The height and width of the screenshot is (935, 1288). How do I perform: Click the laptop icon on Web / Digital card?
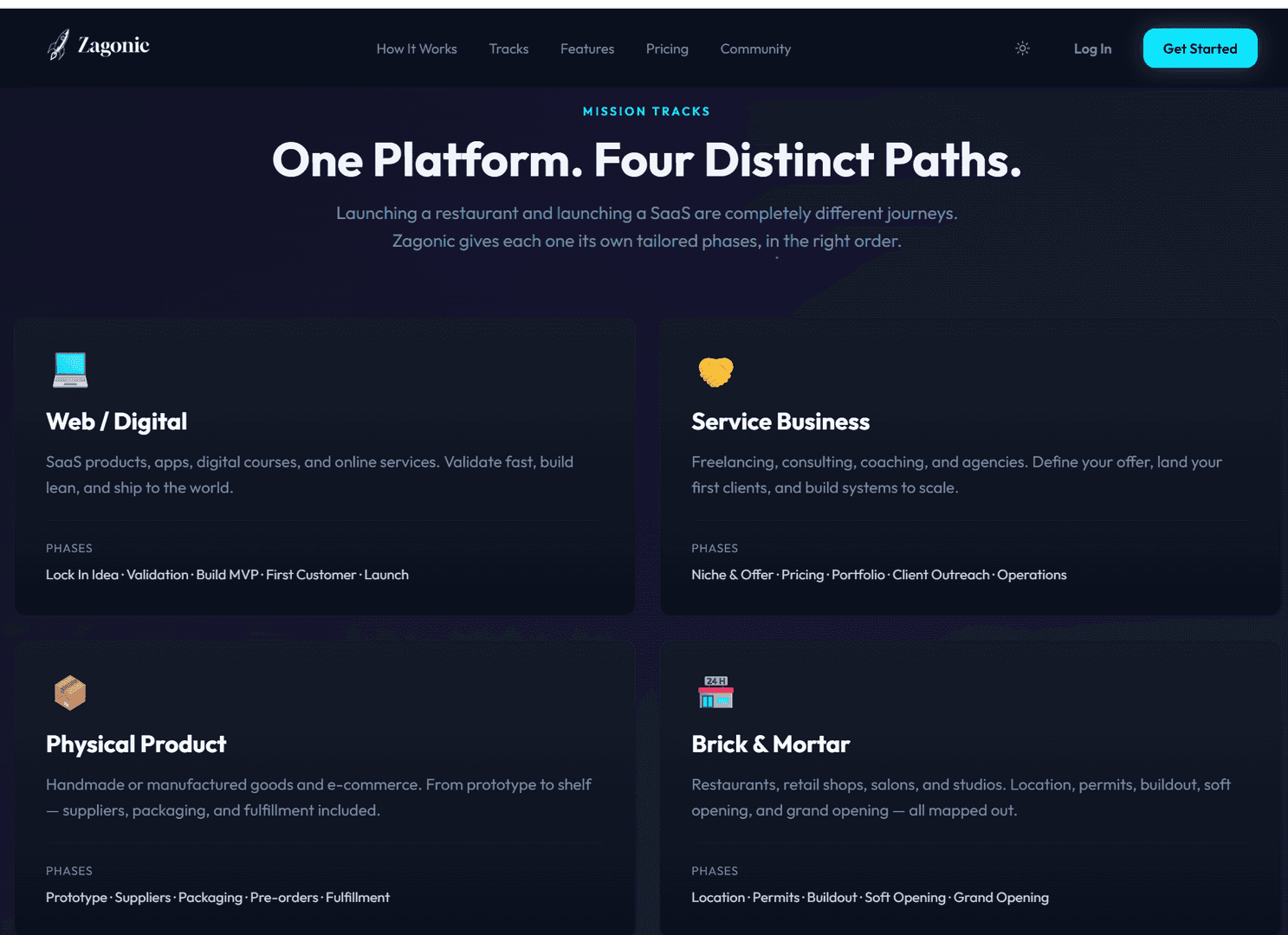coord(70,370)
